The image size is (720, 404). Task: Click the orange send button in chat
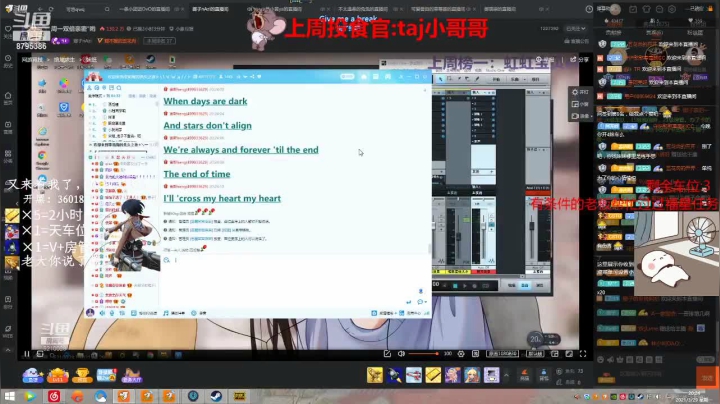point(707,378)
